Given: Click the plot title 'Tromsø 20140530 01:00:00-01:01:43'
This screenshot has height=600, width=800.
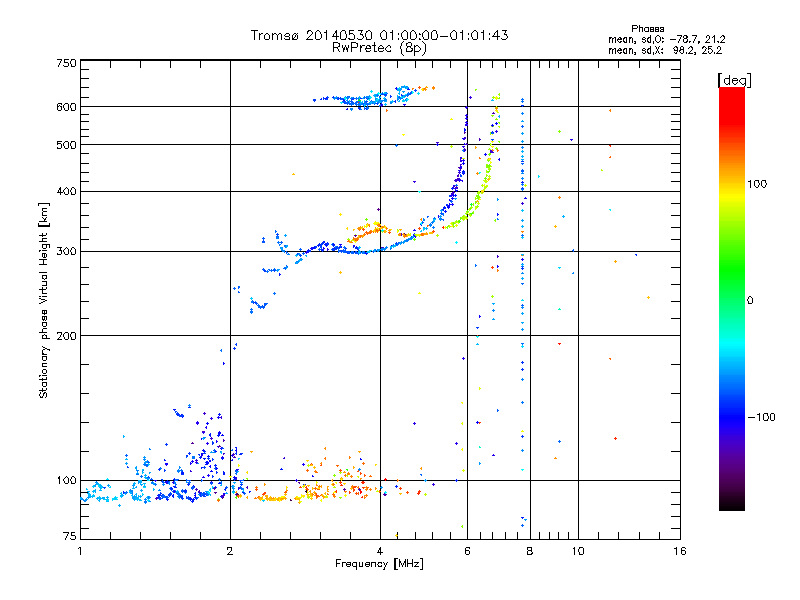Looking at the screenshot, I should tap(379, 35).
